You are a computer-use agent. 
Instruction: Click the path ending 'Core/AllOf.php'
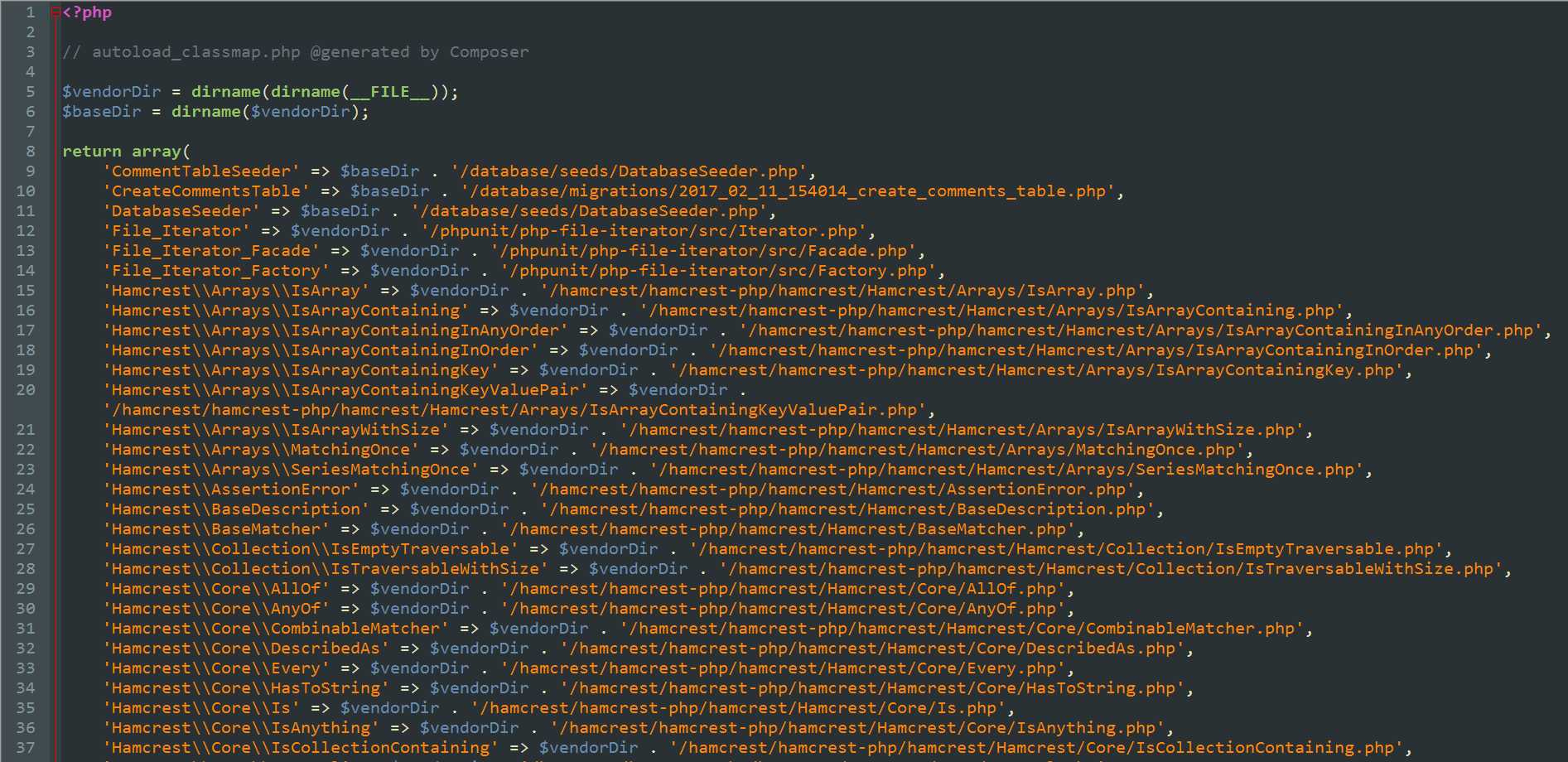783,589
